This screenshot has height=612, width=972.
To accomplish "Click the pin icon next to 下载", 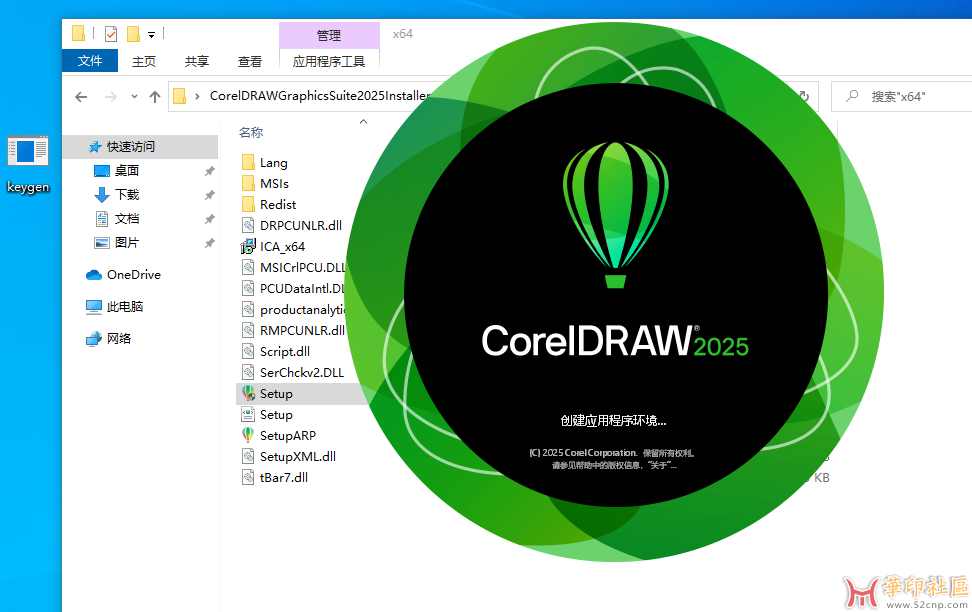I will [210, 195].
